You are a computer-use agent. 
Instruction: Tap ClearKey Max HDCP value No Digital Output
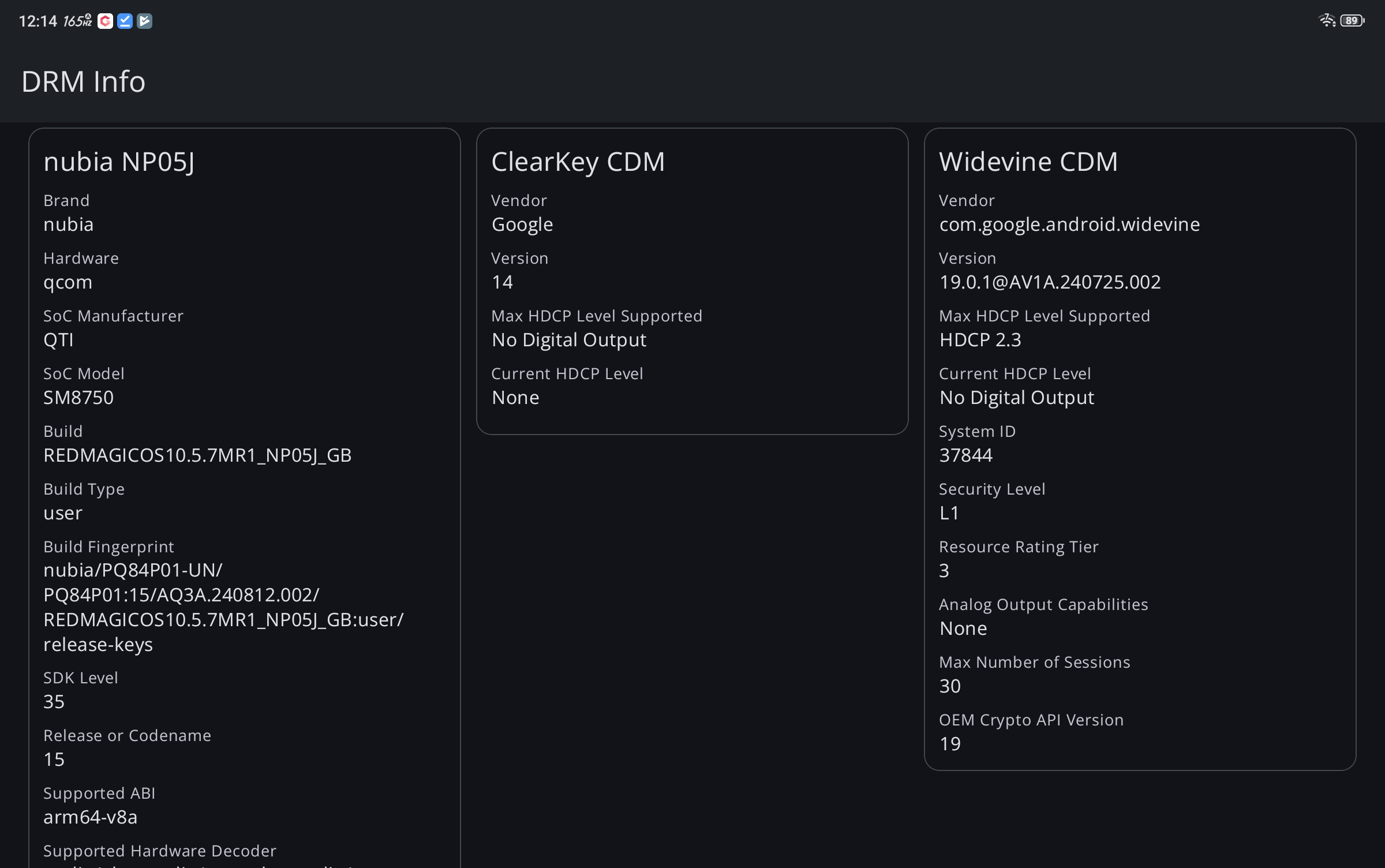569,340
